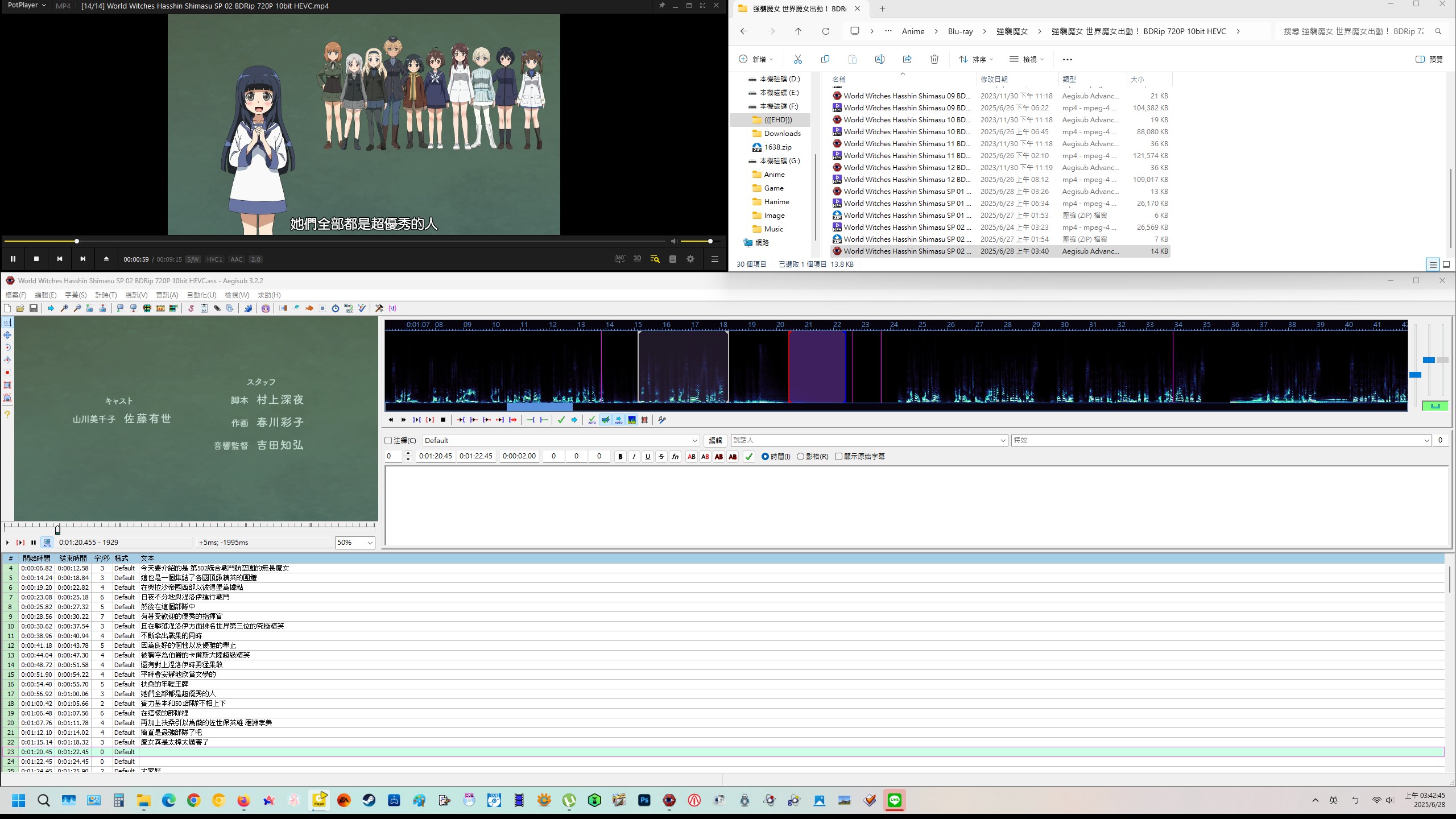The width and height of the screenshot is (1456, 819).
Task: Click the Jump to video frame blue arrow icon
Action: [x=51, y=308]
